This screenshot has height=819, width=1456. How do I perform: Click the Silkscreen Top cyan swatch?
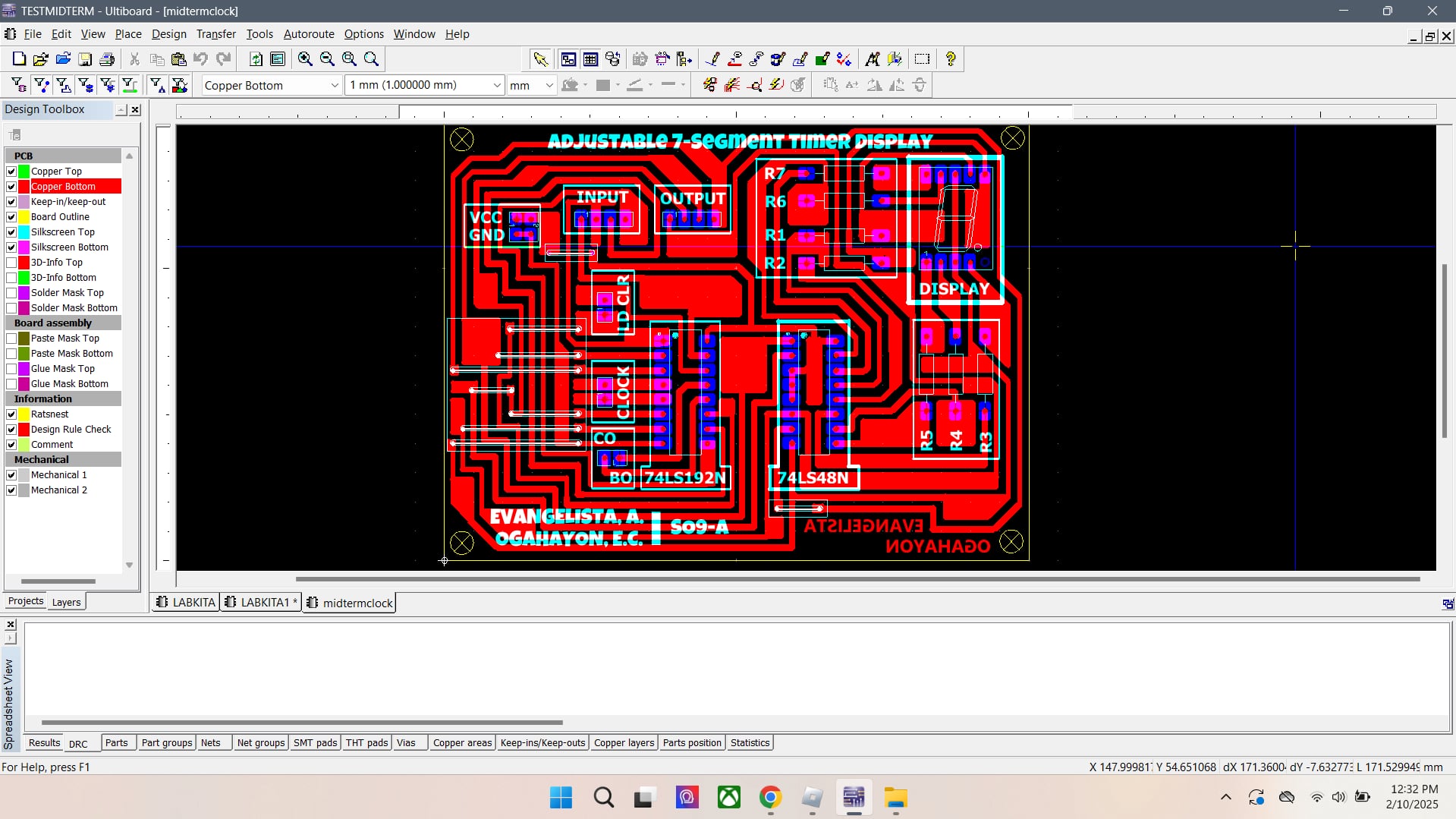tap(24, 232)
